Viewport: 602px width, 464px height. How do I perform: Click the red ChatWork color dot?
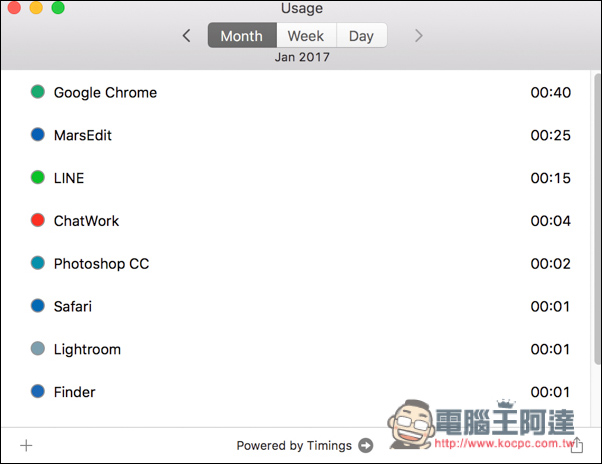coord(38,220)
